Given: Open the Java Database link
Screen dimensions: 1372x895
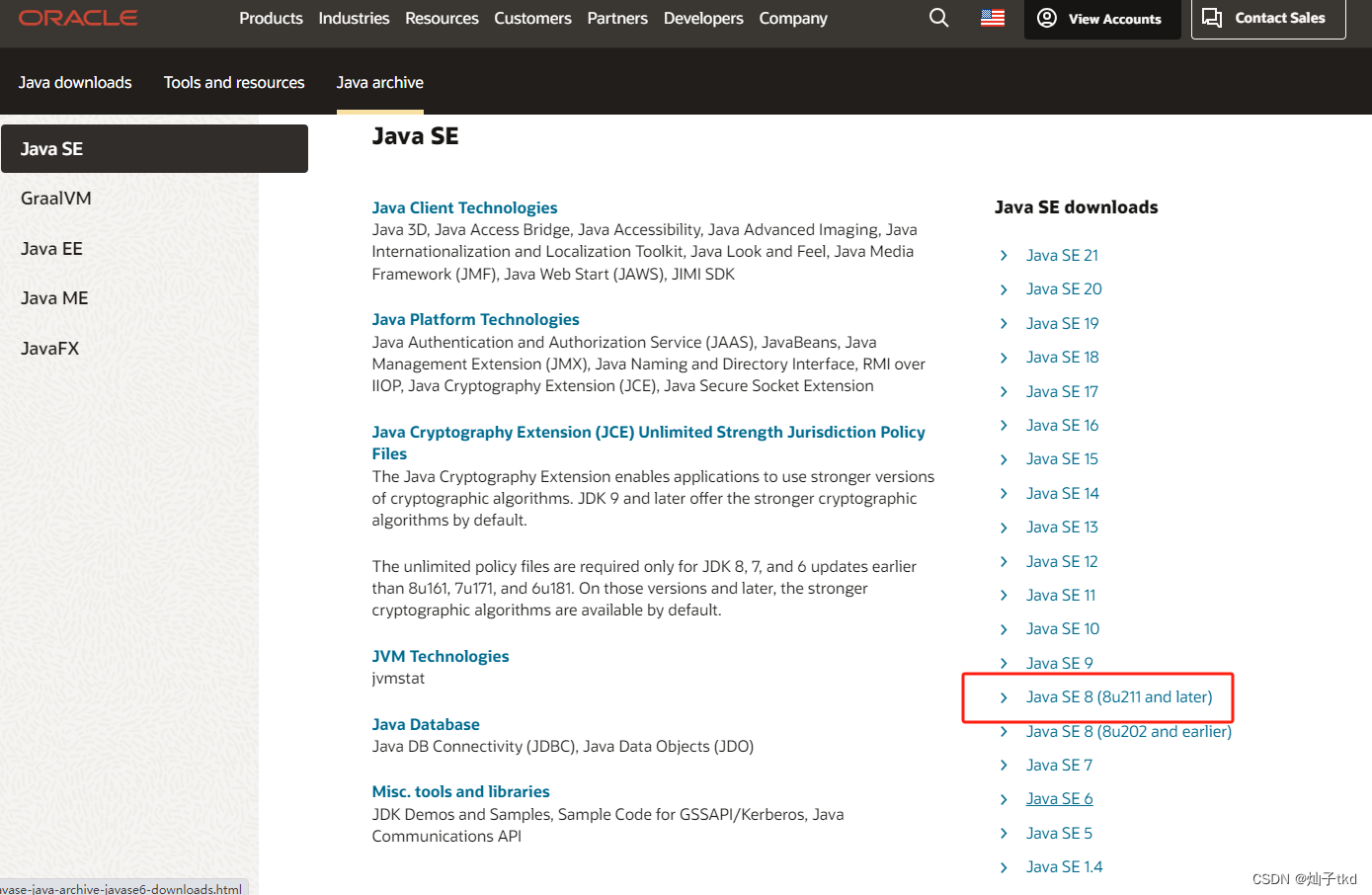Looking at the screenshot, I should [x=426, y=725].
